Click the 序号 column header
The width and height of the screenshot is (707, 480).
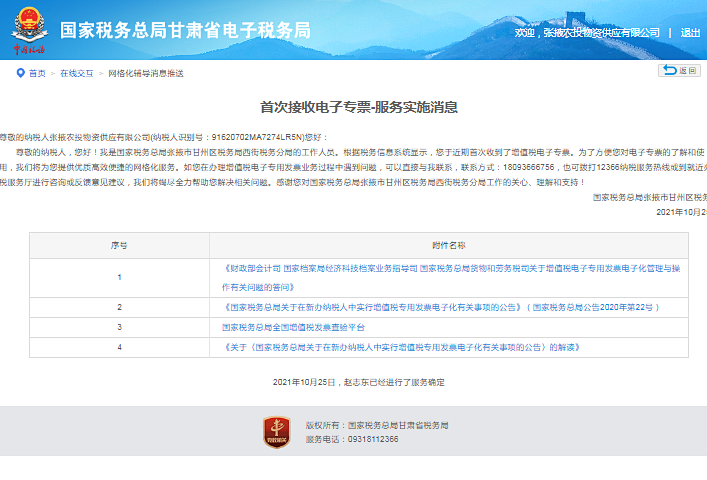tap(119, 246)
